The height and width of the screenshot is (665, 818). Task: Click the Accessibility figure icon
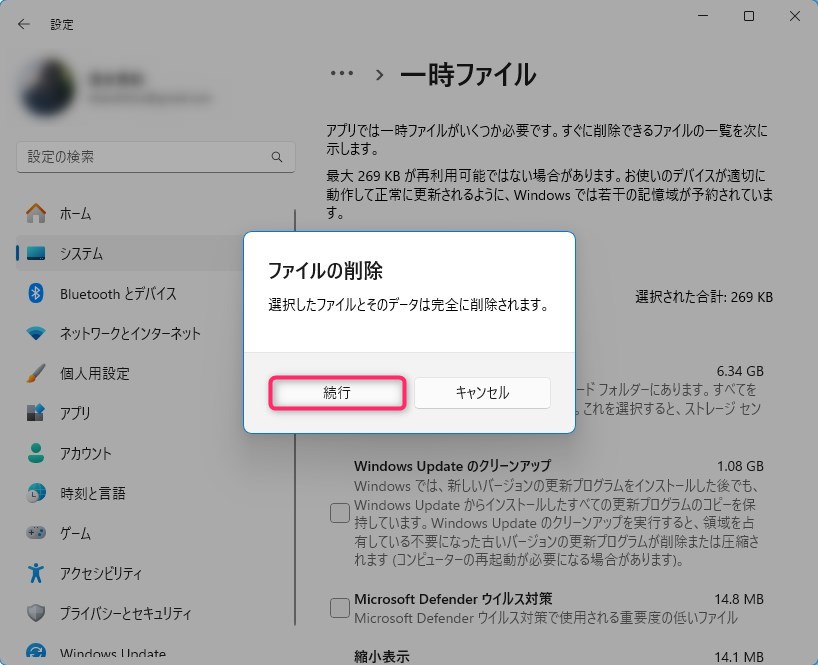point(36,573)
